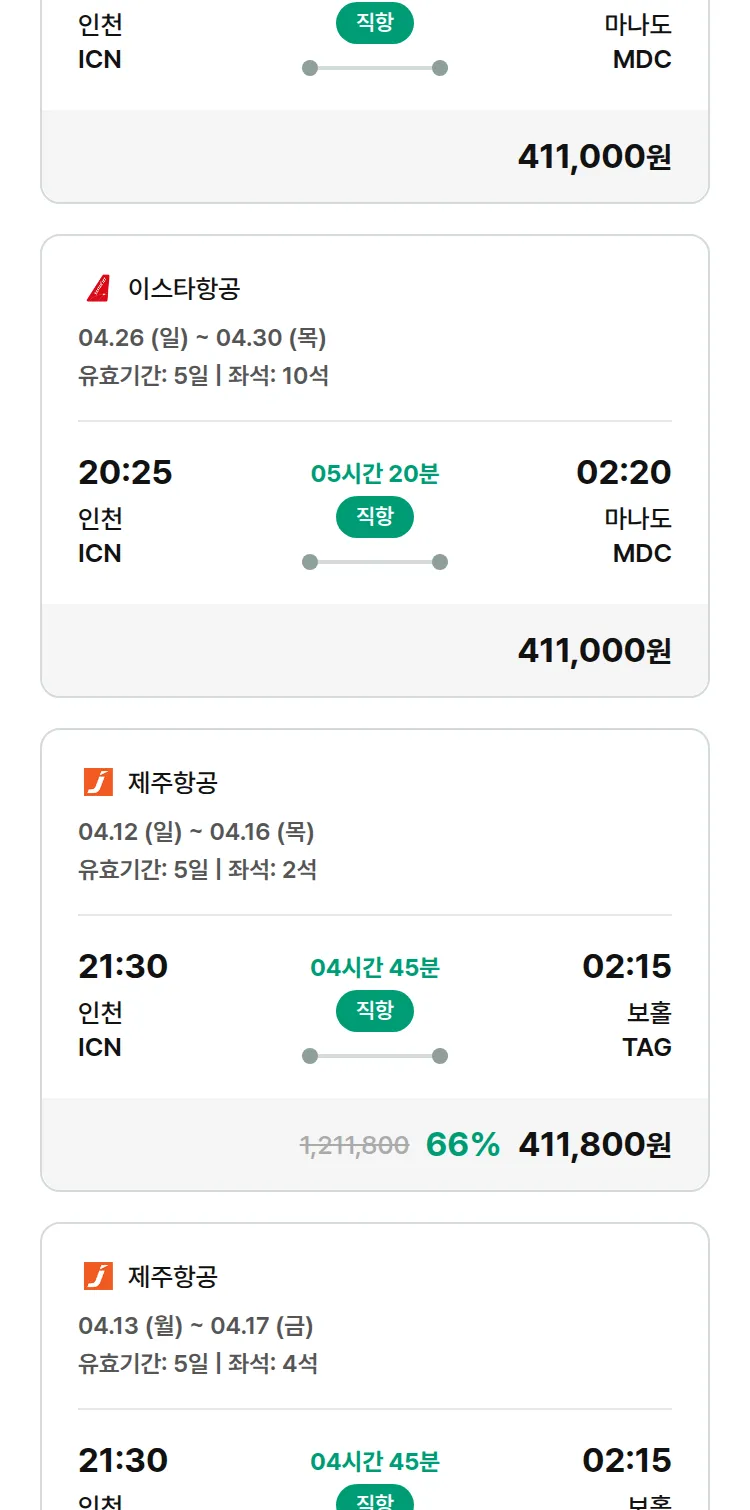Select the Jeju Air 411,800원 discounted fare
750x1510 pixels.
point(594,1145)
